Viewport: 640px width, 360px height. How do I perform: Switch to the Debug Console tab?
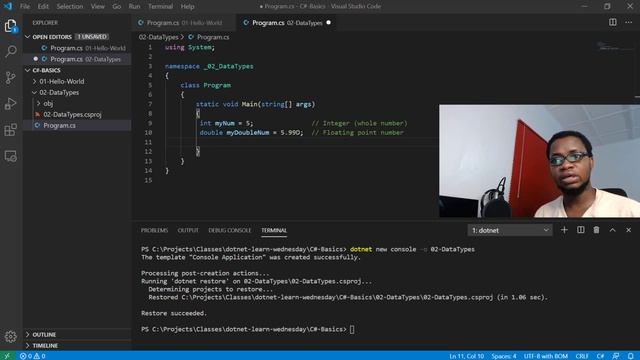pyautogui.click(x=230, y=231)
